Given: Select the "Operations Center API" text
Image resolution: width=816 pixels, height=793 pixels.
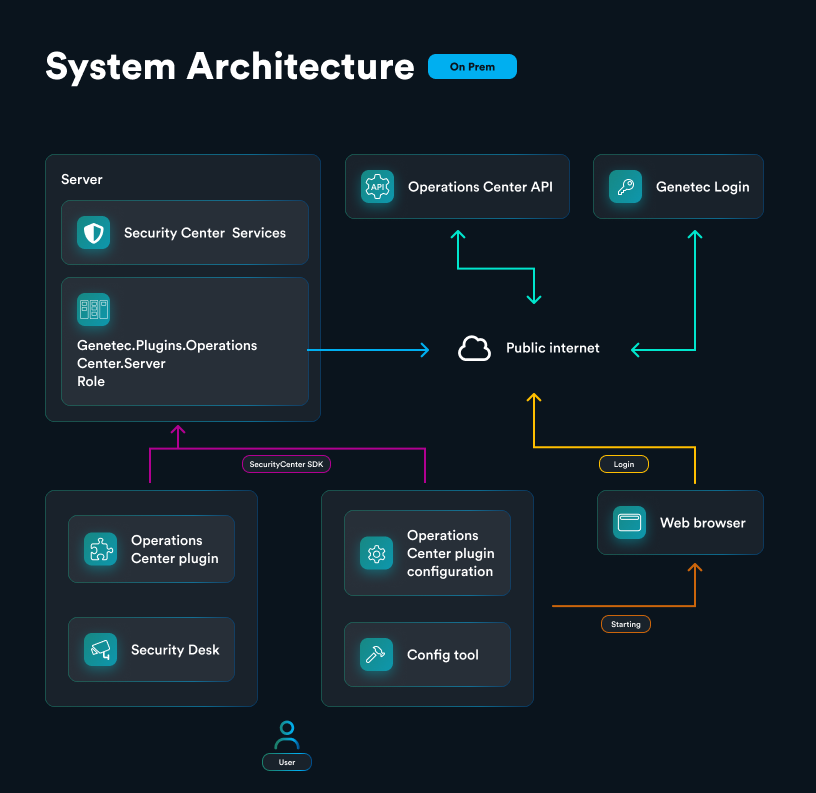Looking at the screenshot, I should pyautogui.click(x=480, y=187).
